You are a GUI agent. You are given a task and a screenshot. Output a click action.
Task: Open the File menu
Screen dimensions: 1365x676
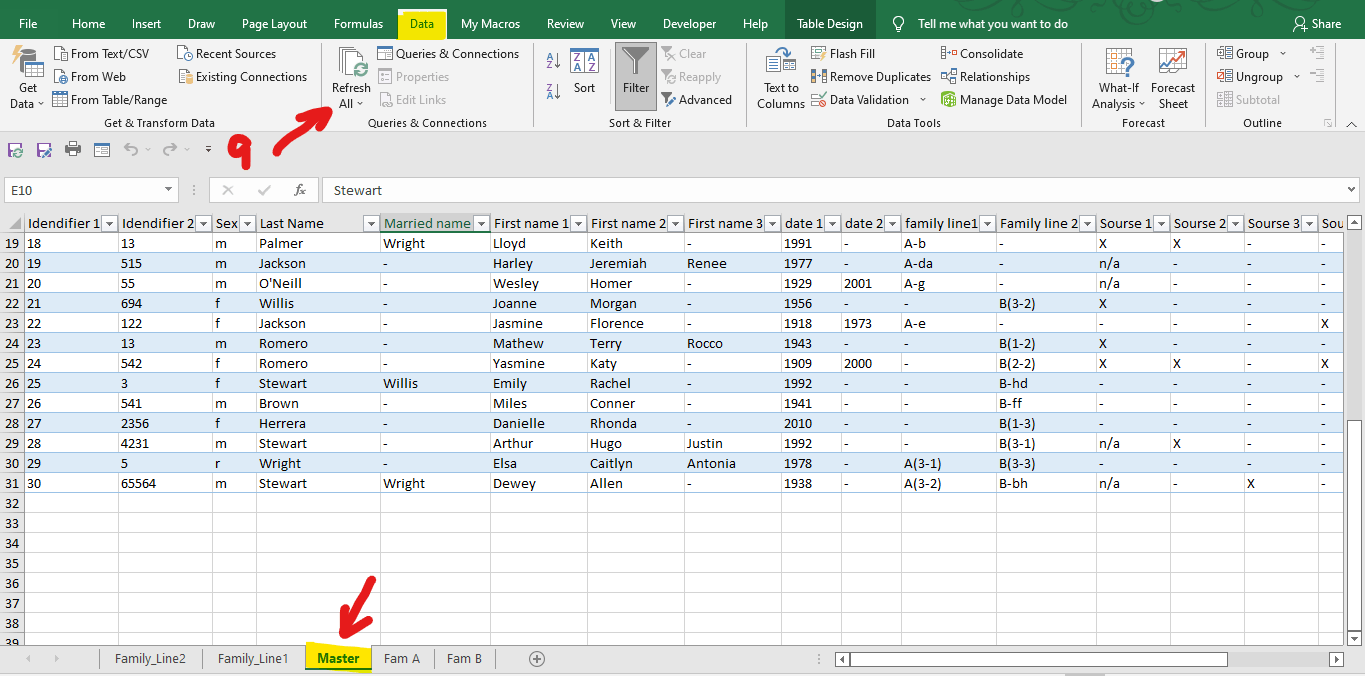28,24
